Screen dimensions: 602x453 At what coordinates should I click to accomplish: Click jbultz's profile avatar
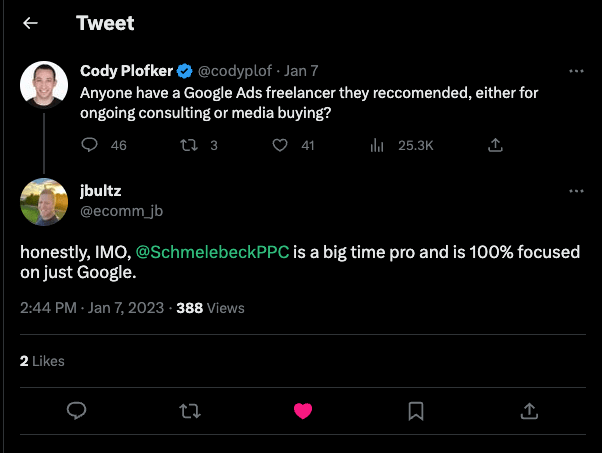(44, 202)
